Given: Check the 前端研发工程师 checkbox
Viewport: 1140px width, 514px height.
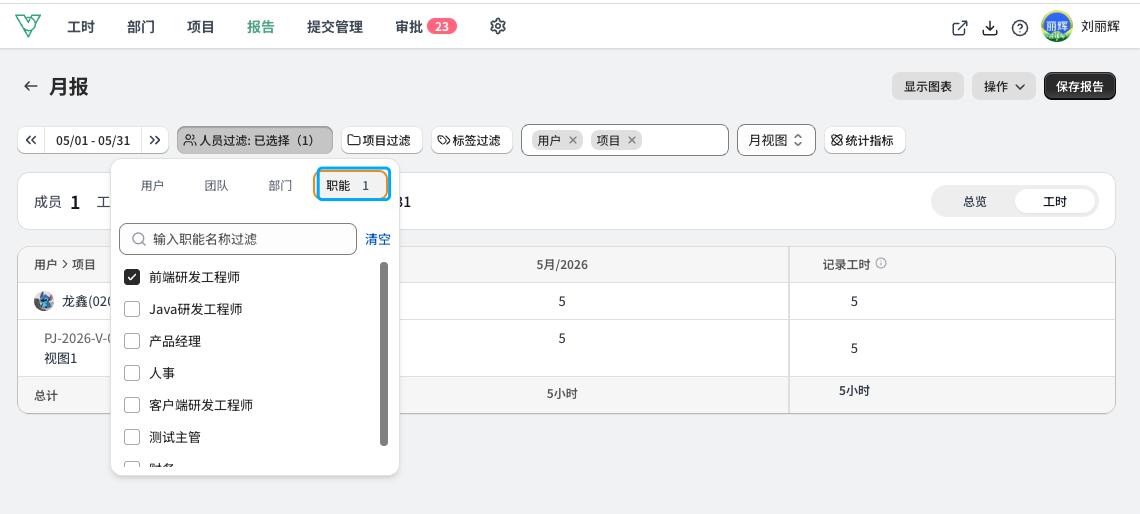Looking at the screenshot, I should 132,277.
